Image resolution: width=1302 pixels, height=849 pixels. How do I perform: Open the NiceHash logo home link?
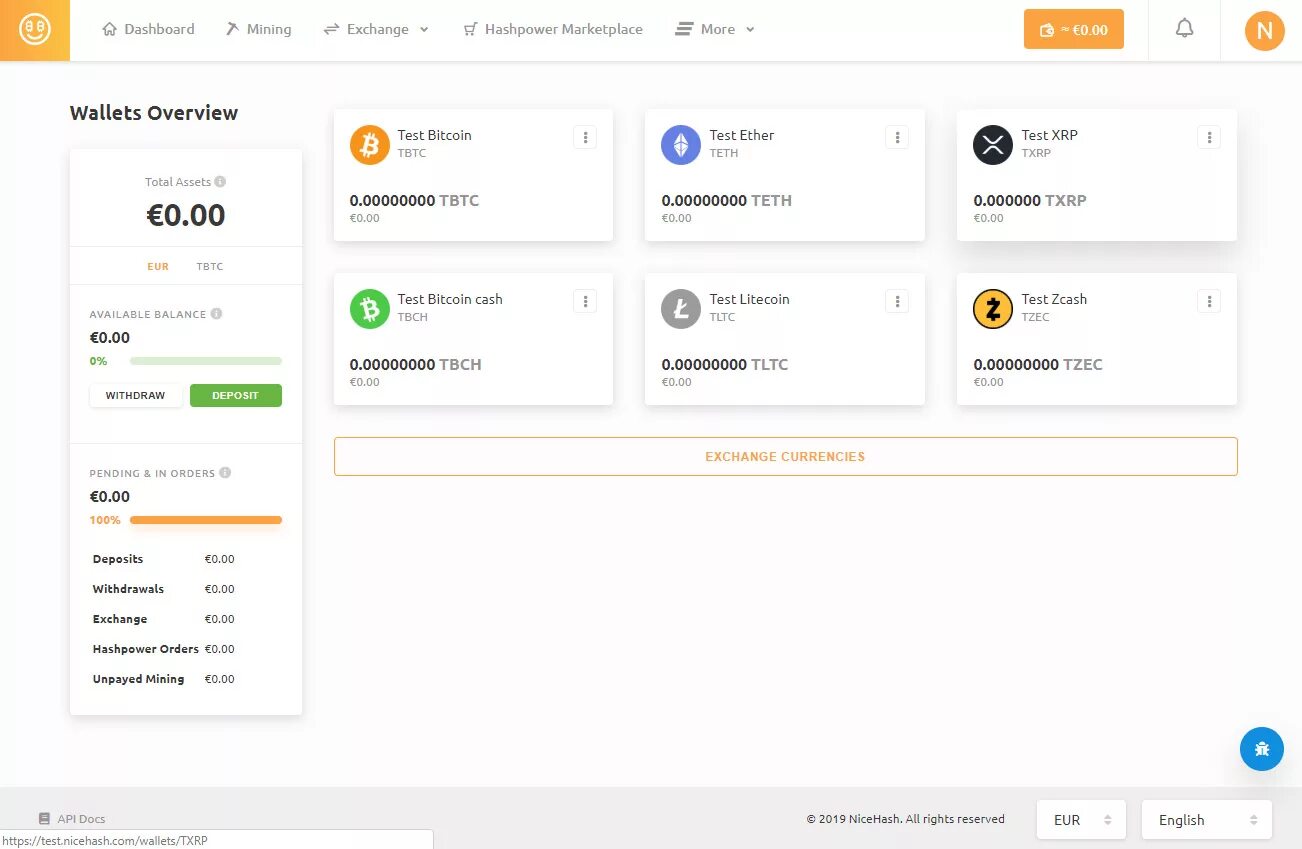coord(35,30)
